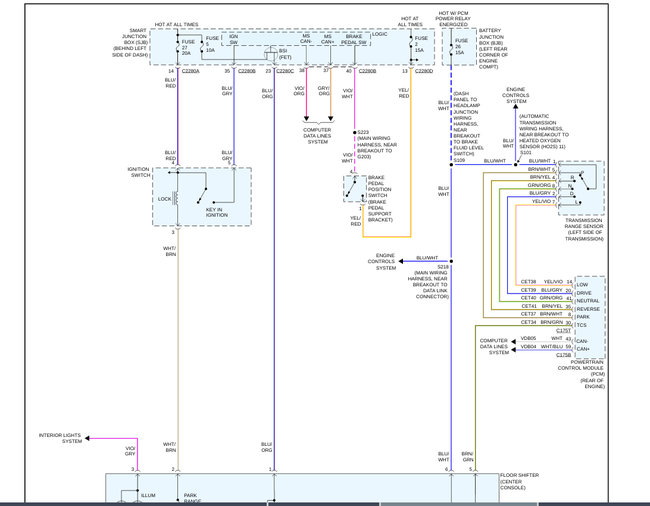Viewport: 650px width, 506px height.
Task: Click the LOGIC label
Action: point(379,34)
